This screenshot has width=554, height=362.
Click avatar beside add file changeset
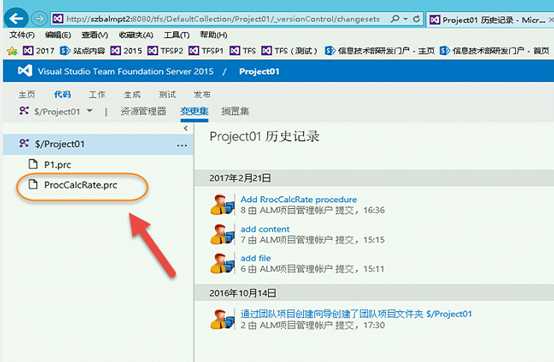(222, 263)
